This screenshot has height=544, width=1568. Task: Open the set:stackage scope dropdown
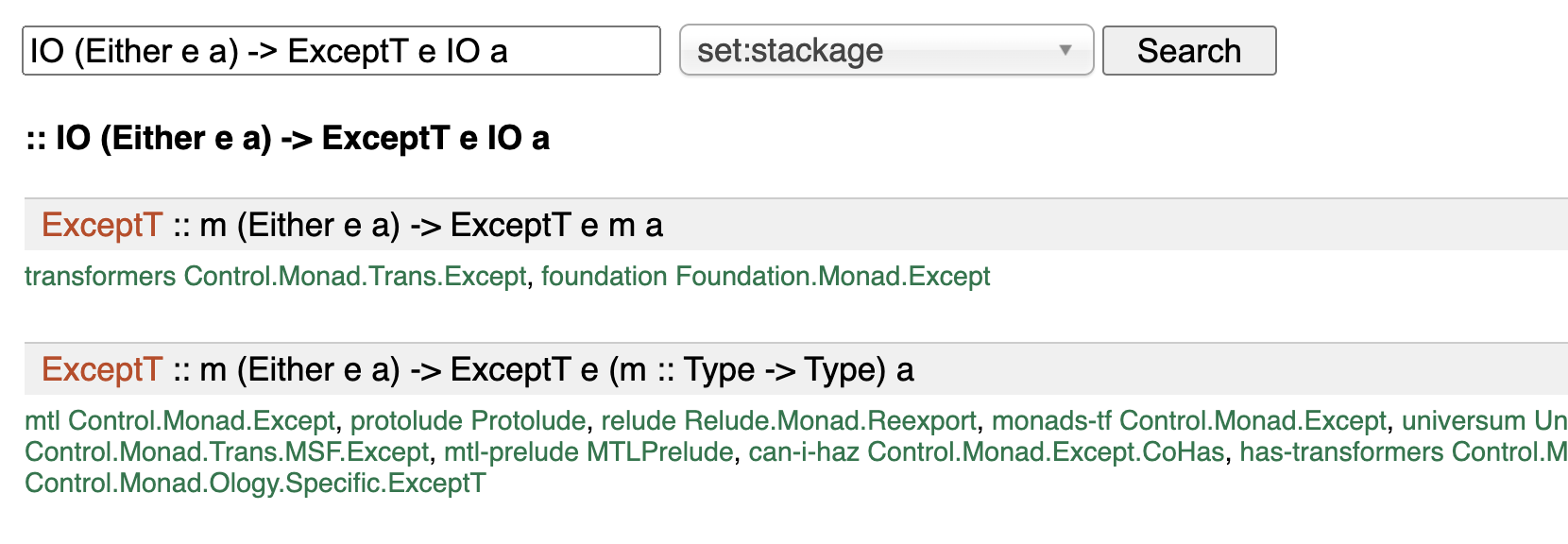(x=884, y=51)
